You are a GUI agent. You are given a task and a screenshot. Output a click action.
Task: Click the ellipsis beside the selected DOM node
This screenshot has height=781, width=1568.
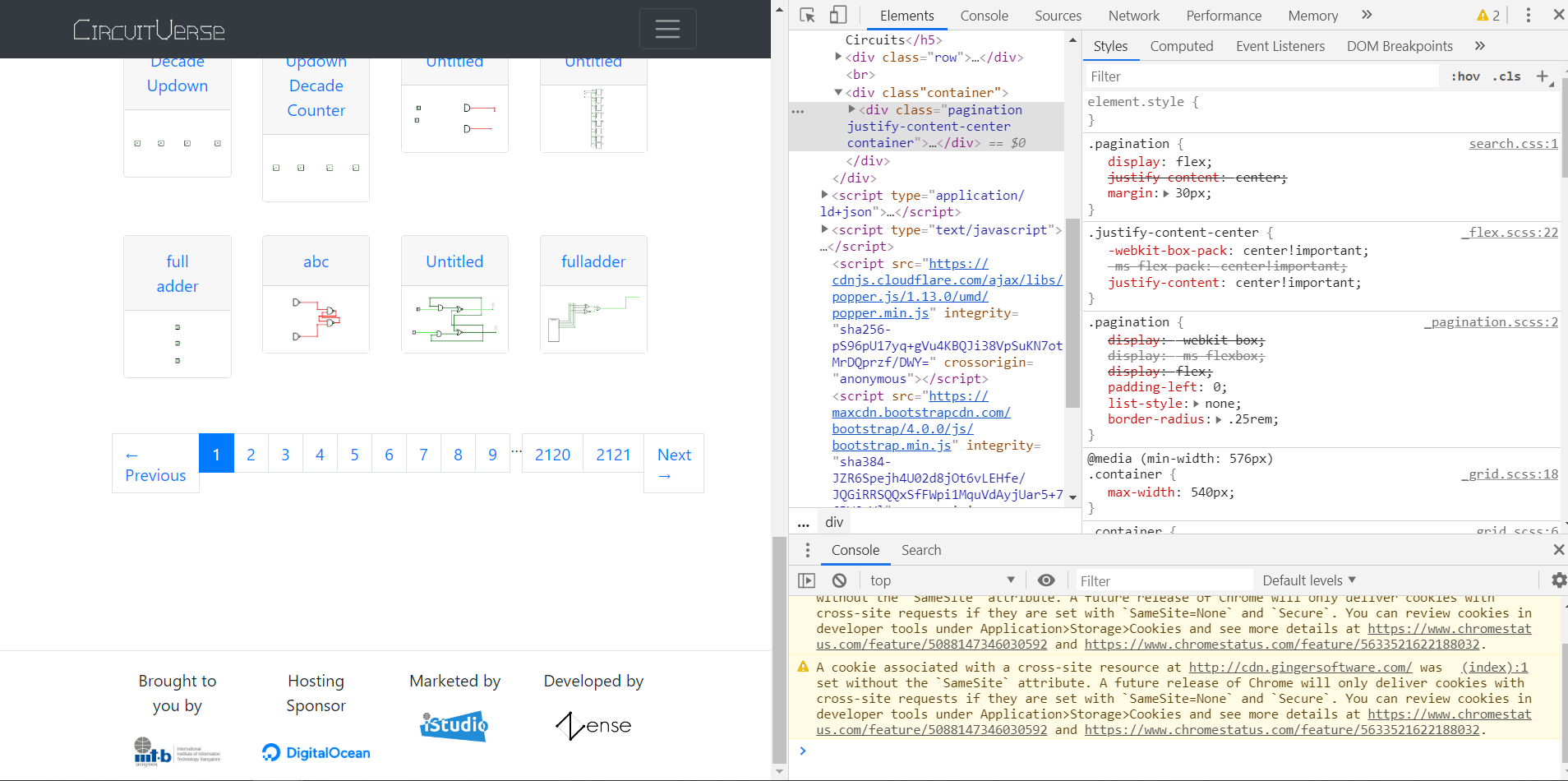coord(798,110)
